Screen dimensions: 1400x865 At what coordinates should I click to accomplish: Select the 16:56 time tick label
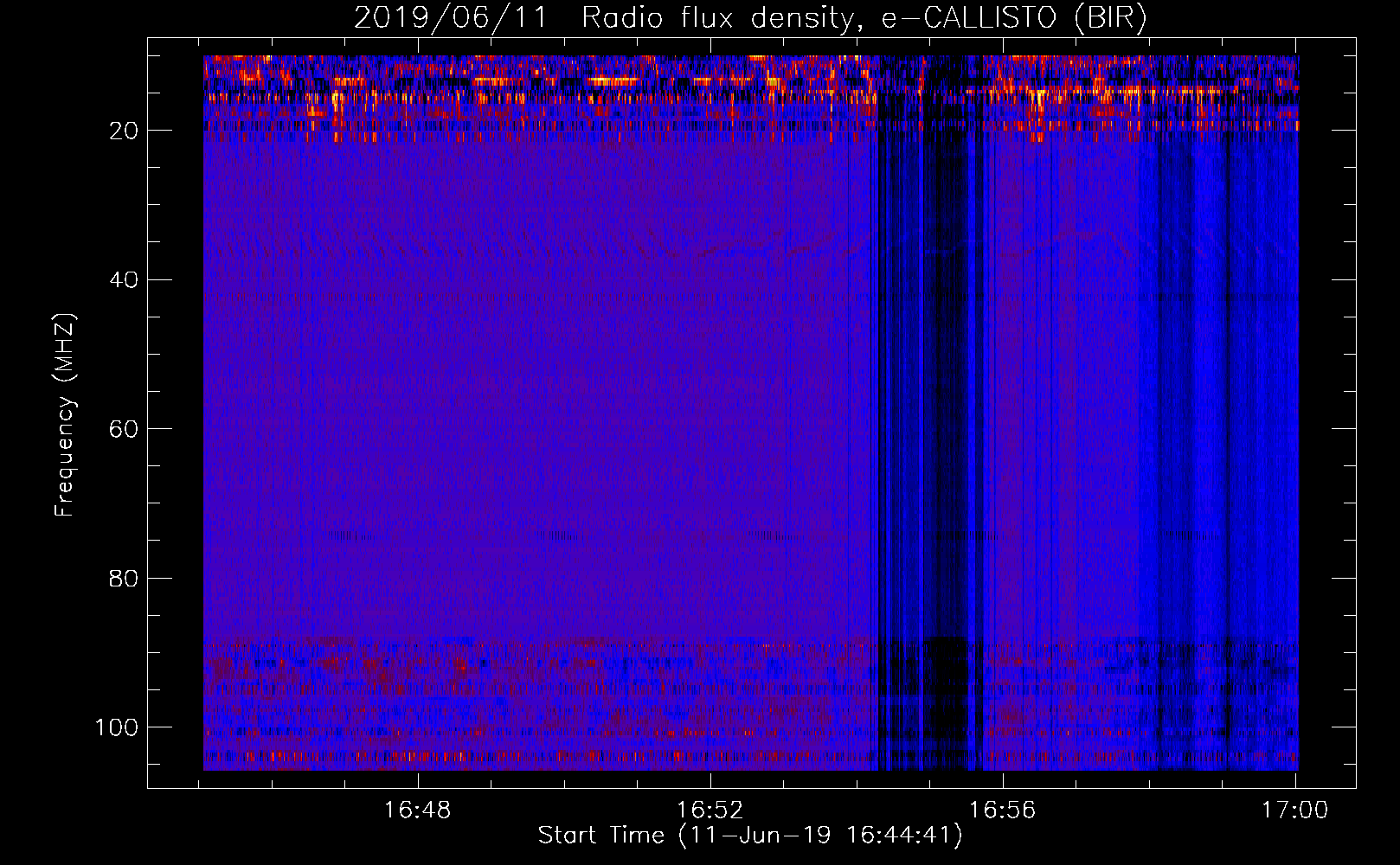click(x=1002, y=811)
